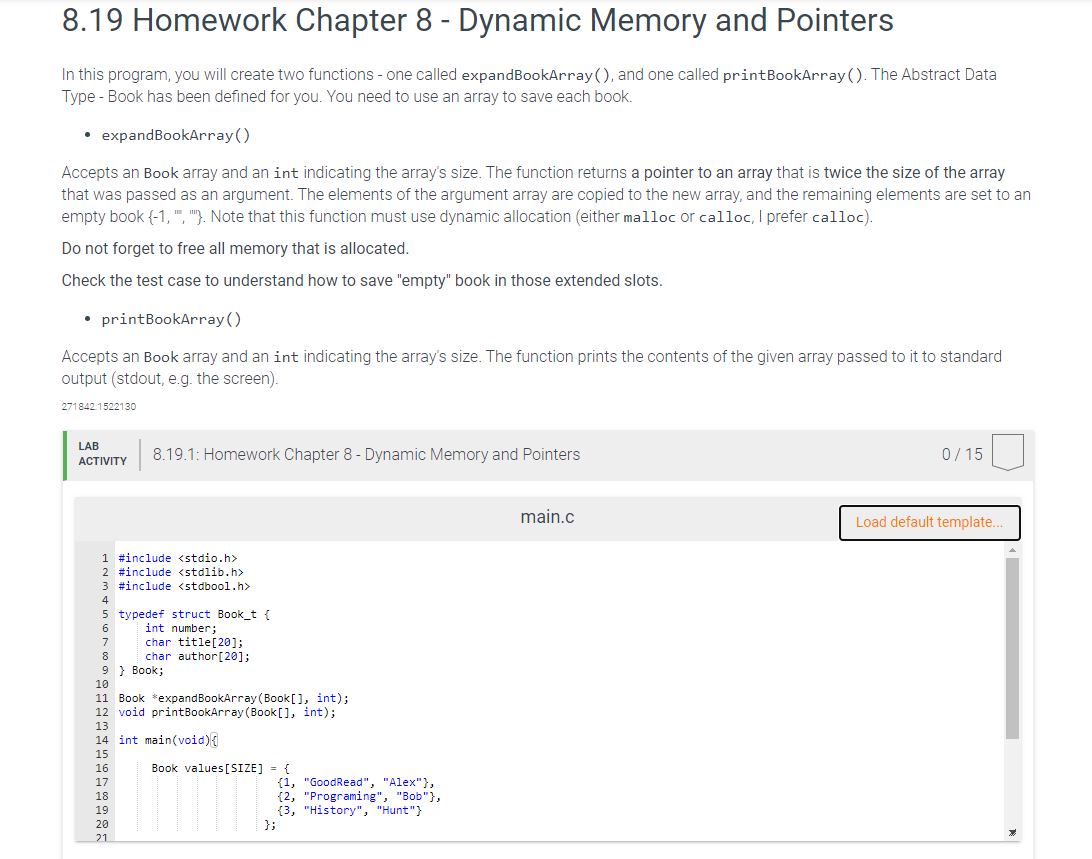Click the #include <stdio.h> line
The height and width of the screenshot is (859, 1092).
(175, 558)
